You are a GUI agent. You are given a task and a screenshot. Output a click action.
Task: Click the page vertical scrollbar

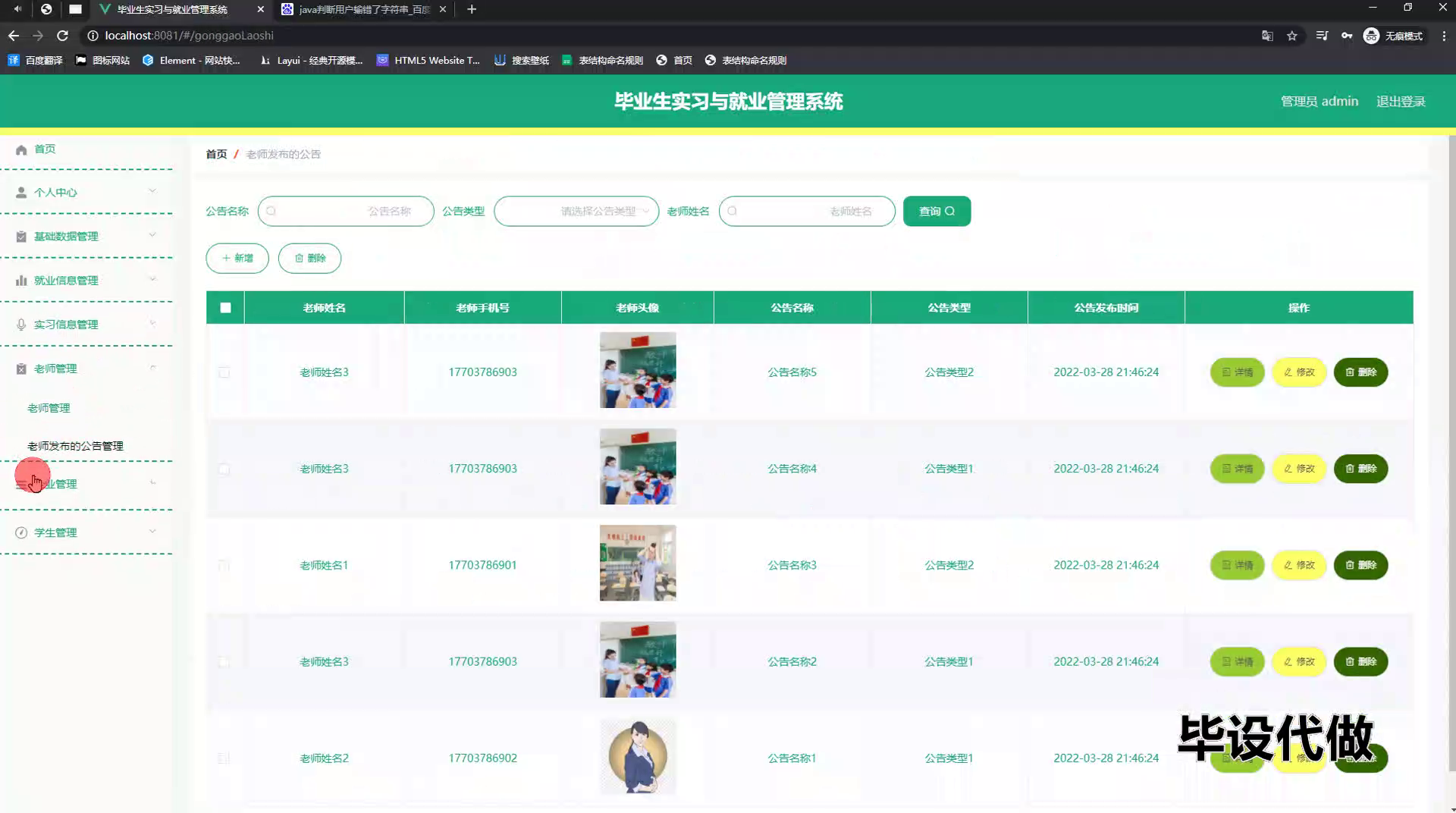point(1451,455)
